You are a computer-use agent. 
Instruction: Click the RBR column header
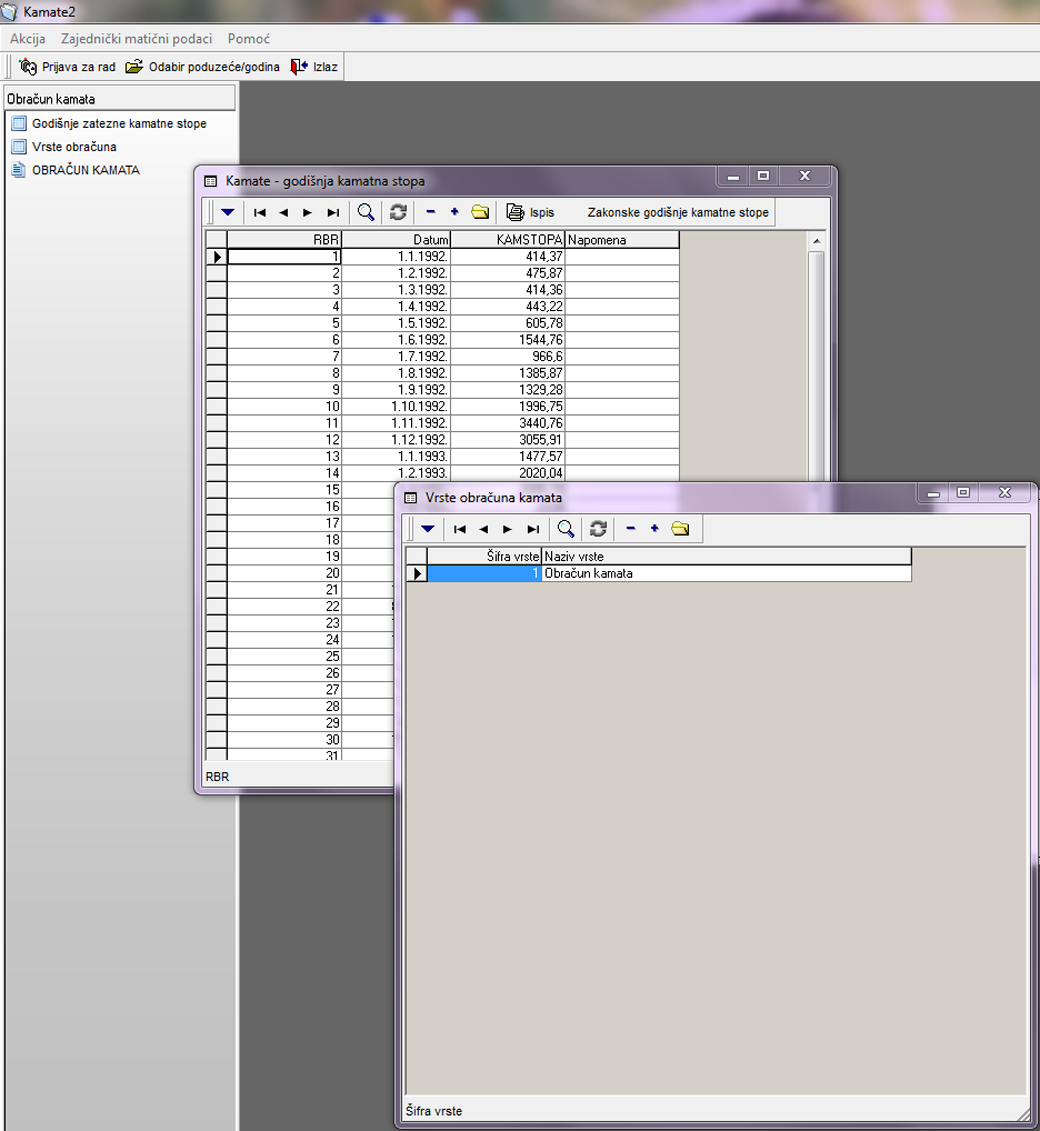[x=284, y=239]
